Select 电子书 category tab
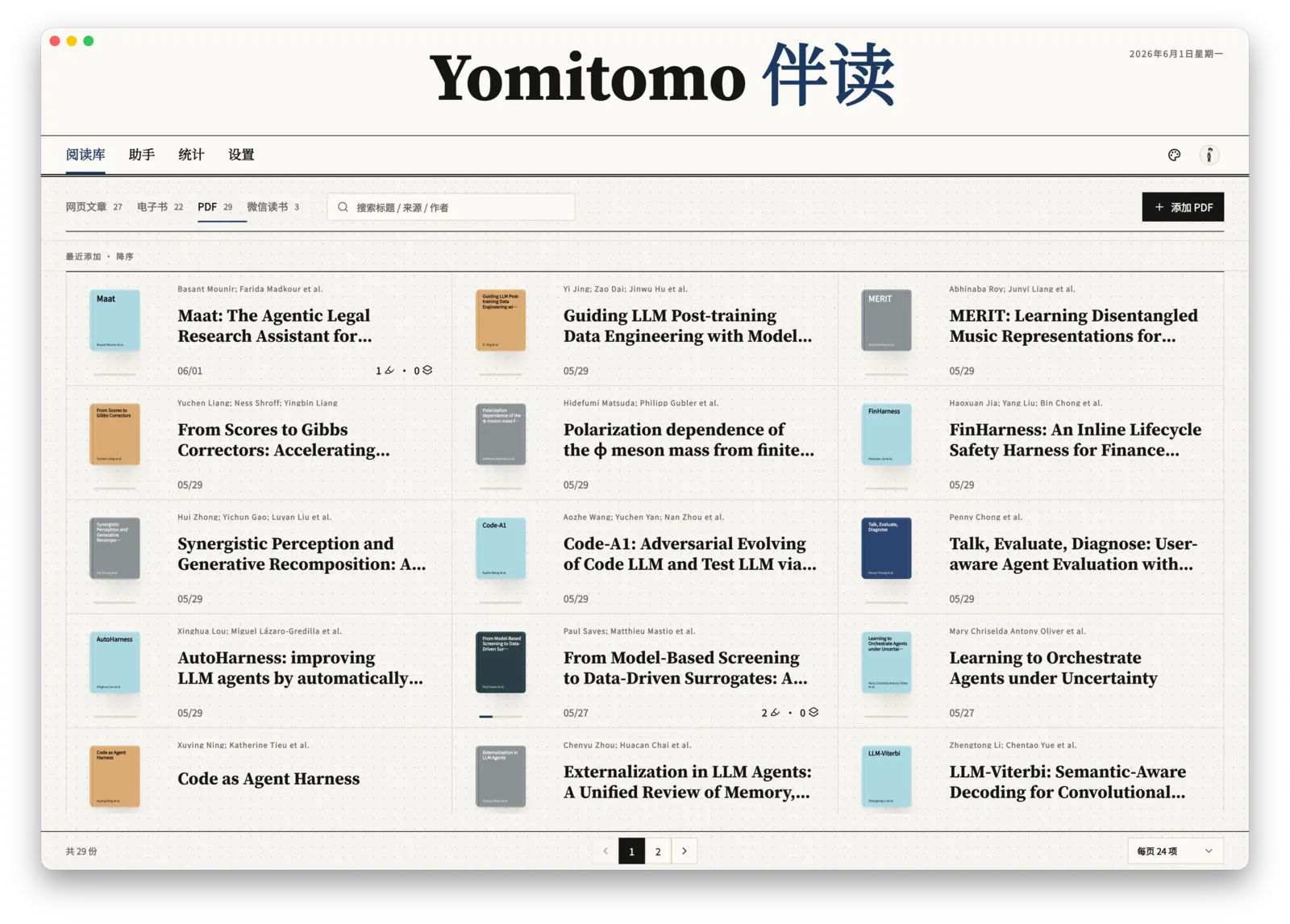The height and width of the screenshot is (924, 1290). [x=160, y=207]
